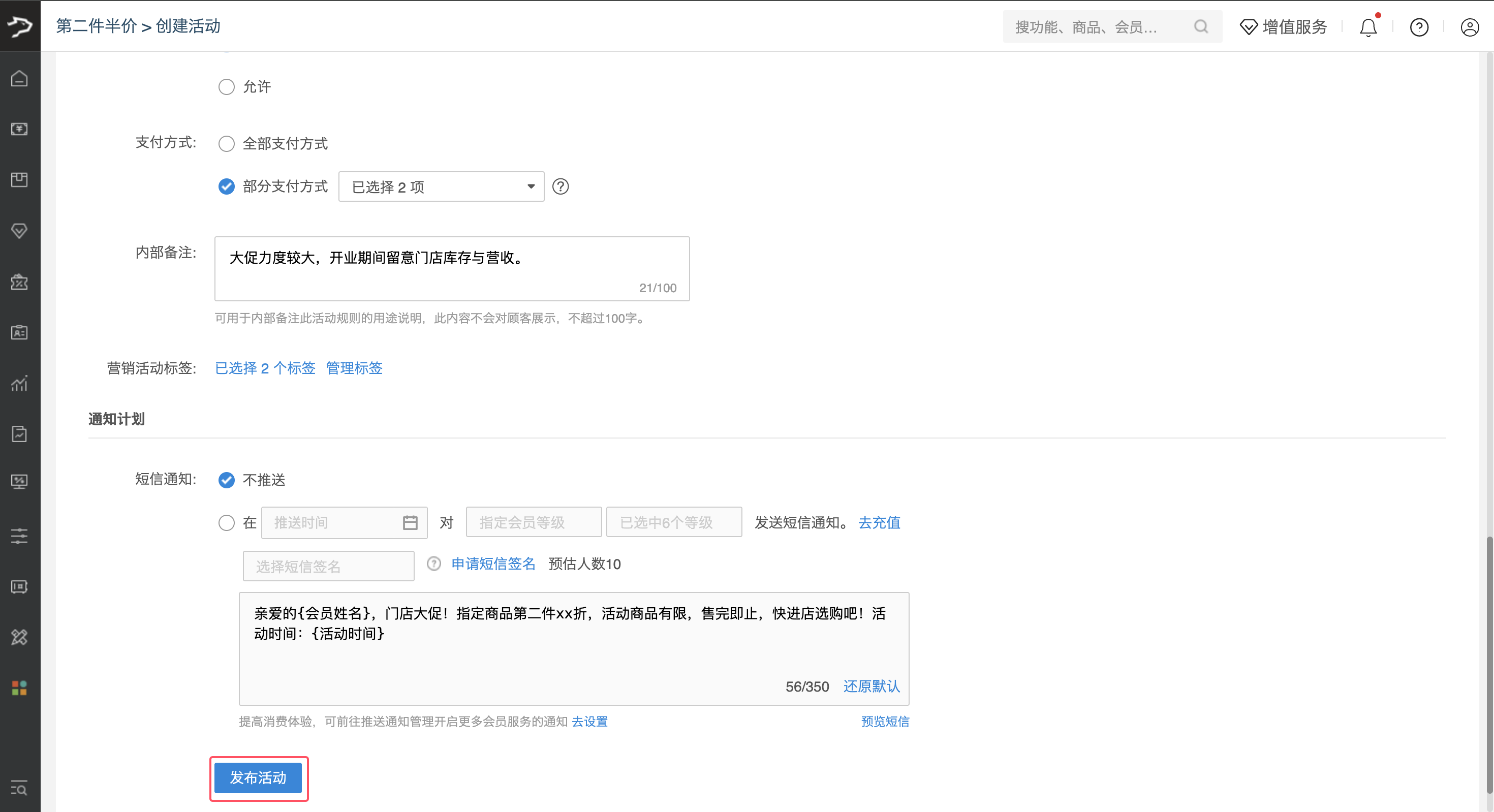
Task: Click the 通知计划 section heading
Action: click(x=116, y=419)
